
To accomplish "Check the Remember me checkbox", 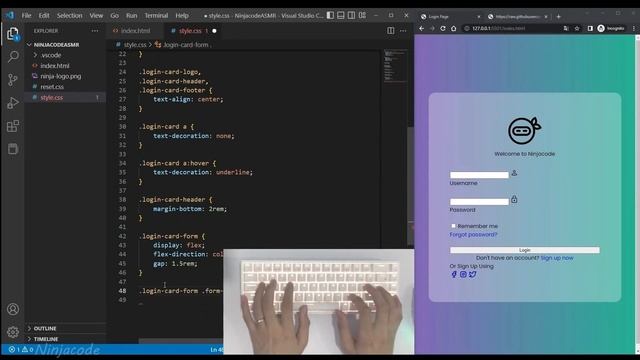I will coord(453,226).
